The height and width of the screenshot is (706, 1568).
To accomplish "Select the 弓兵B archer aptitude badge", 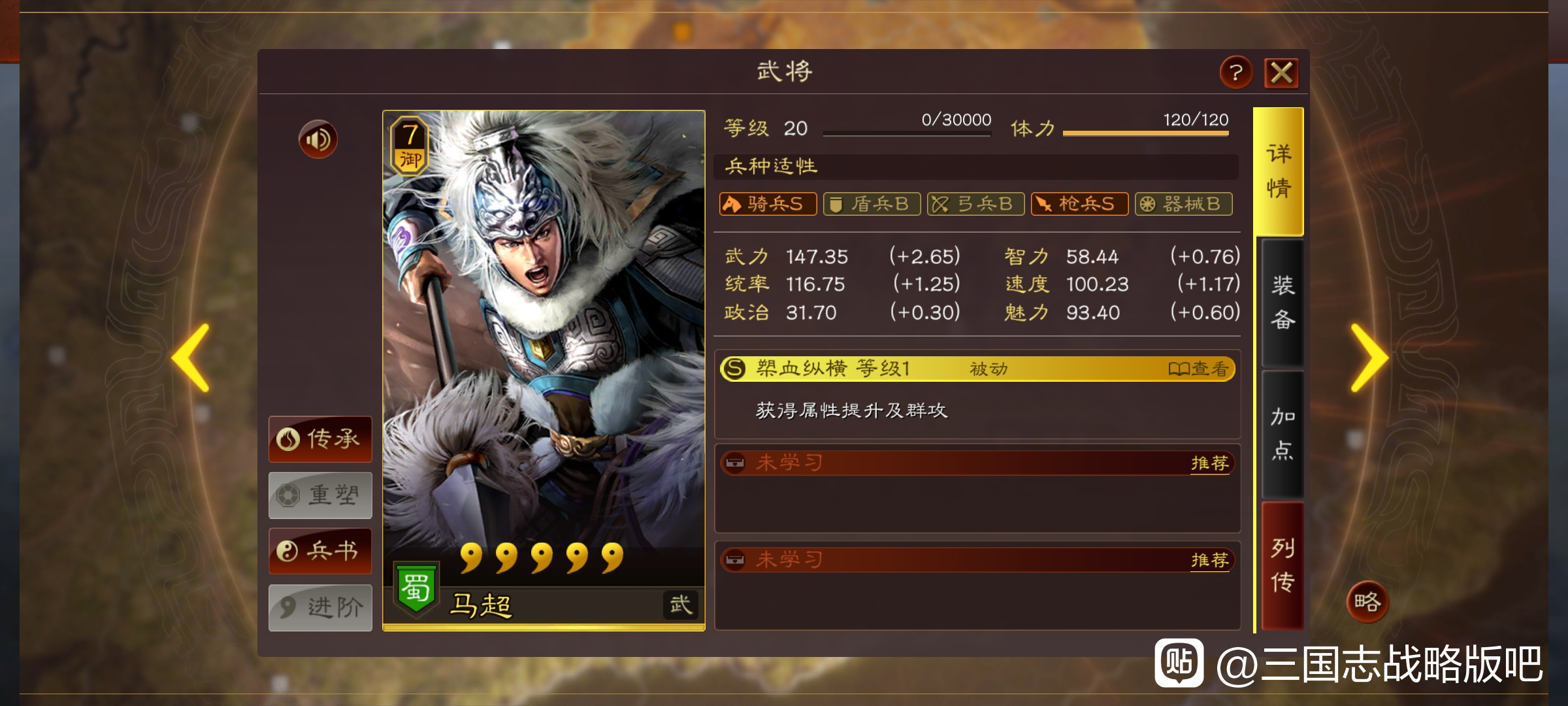I will pos(975,204).
